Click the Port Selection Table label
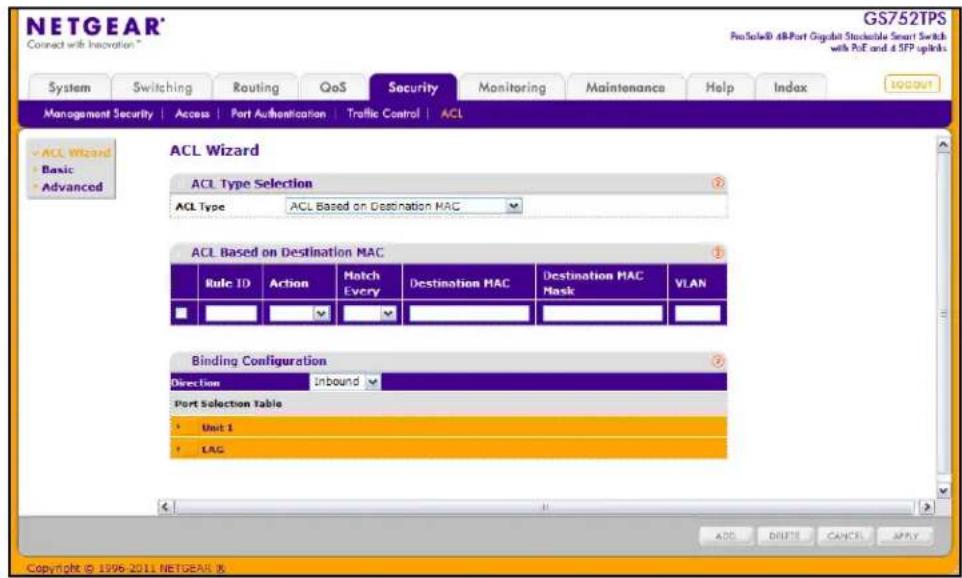The image size is (962, 578). (x=228, y=404)
